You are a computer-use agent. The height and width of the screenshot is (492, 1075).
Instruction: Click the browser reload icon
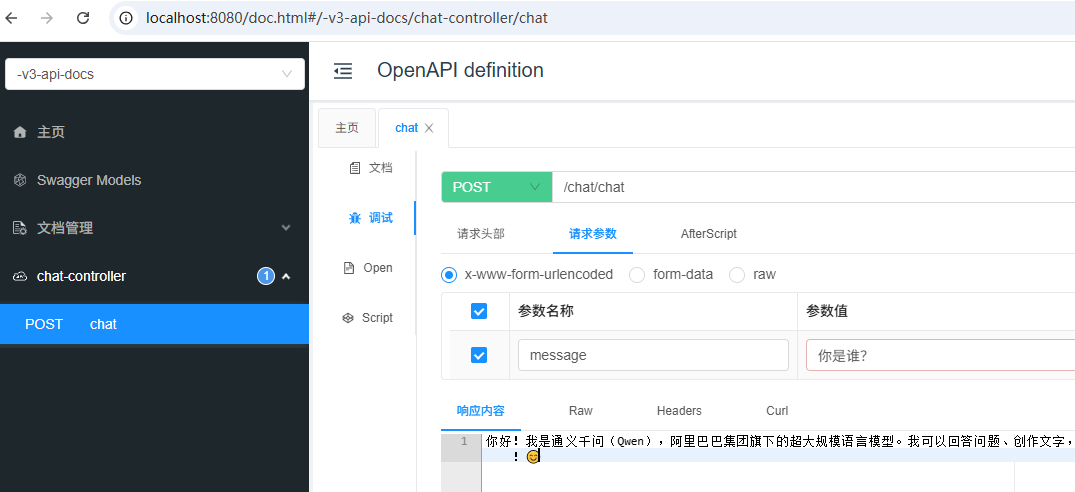pos(83,18)
